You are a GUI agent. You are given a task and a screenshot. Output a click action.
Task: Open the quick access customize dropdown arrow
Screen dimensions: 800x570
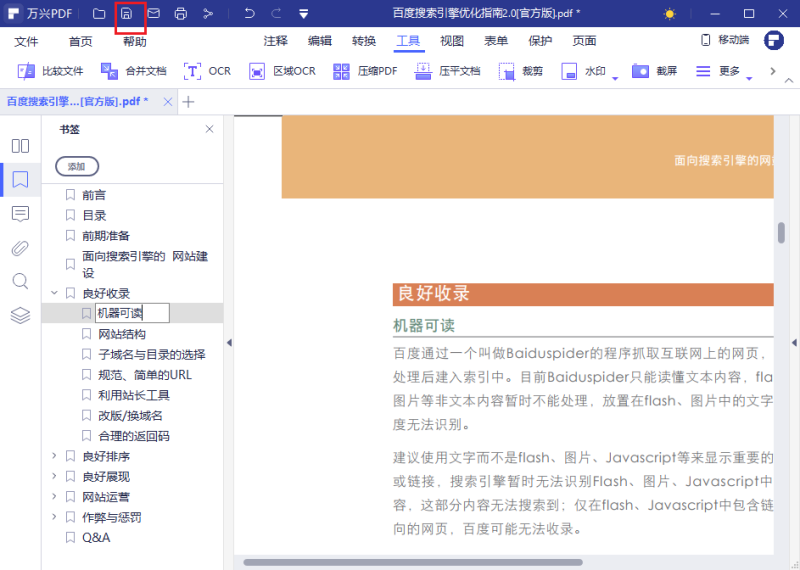click(304, 14)
